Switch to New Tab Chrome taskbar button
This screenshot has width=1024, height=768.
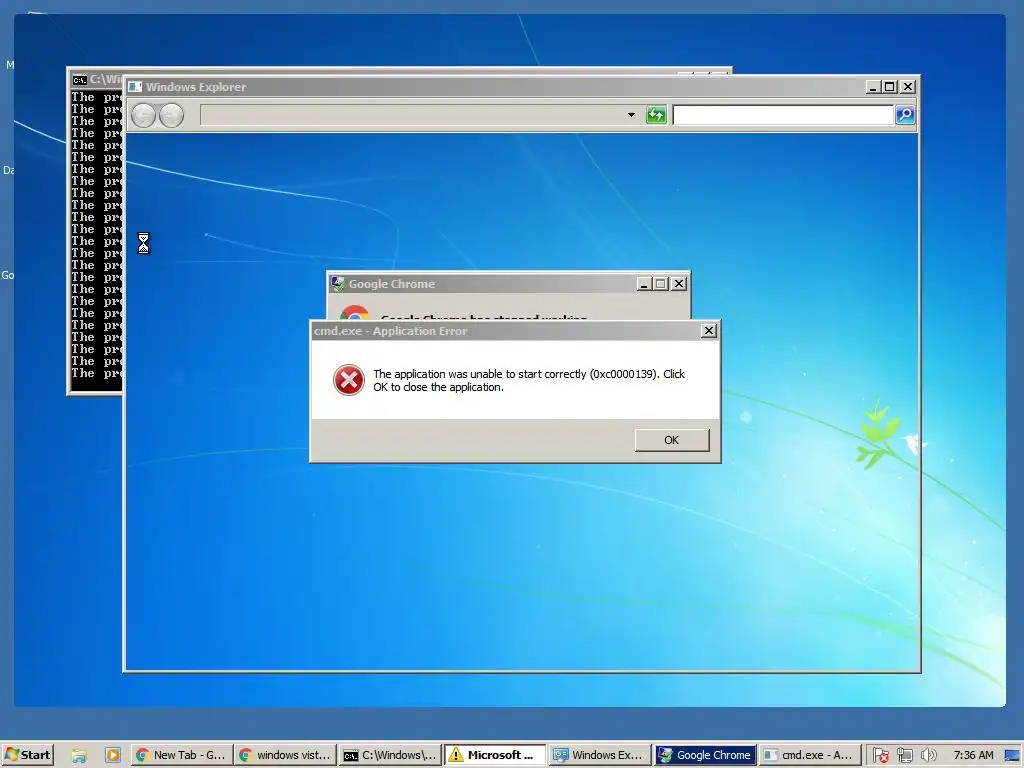[181, 755]
